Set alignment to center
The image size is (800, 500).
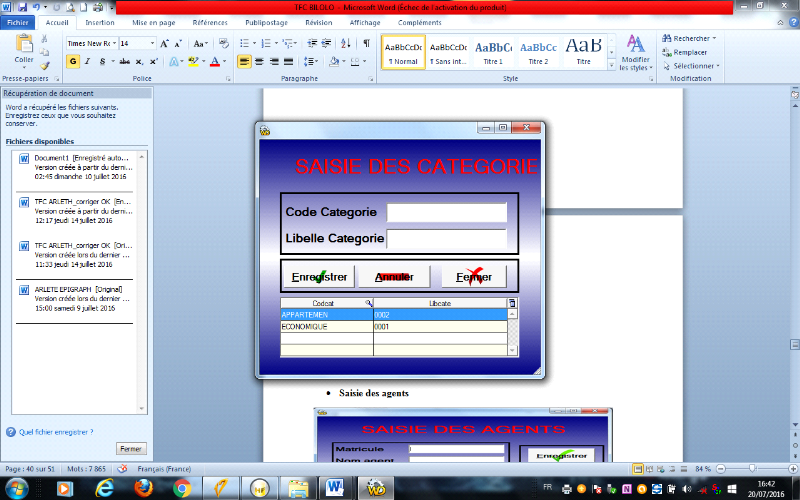click(259, 62)
